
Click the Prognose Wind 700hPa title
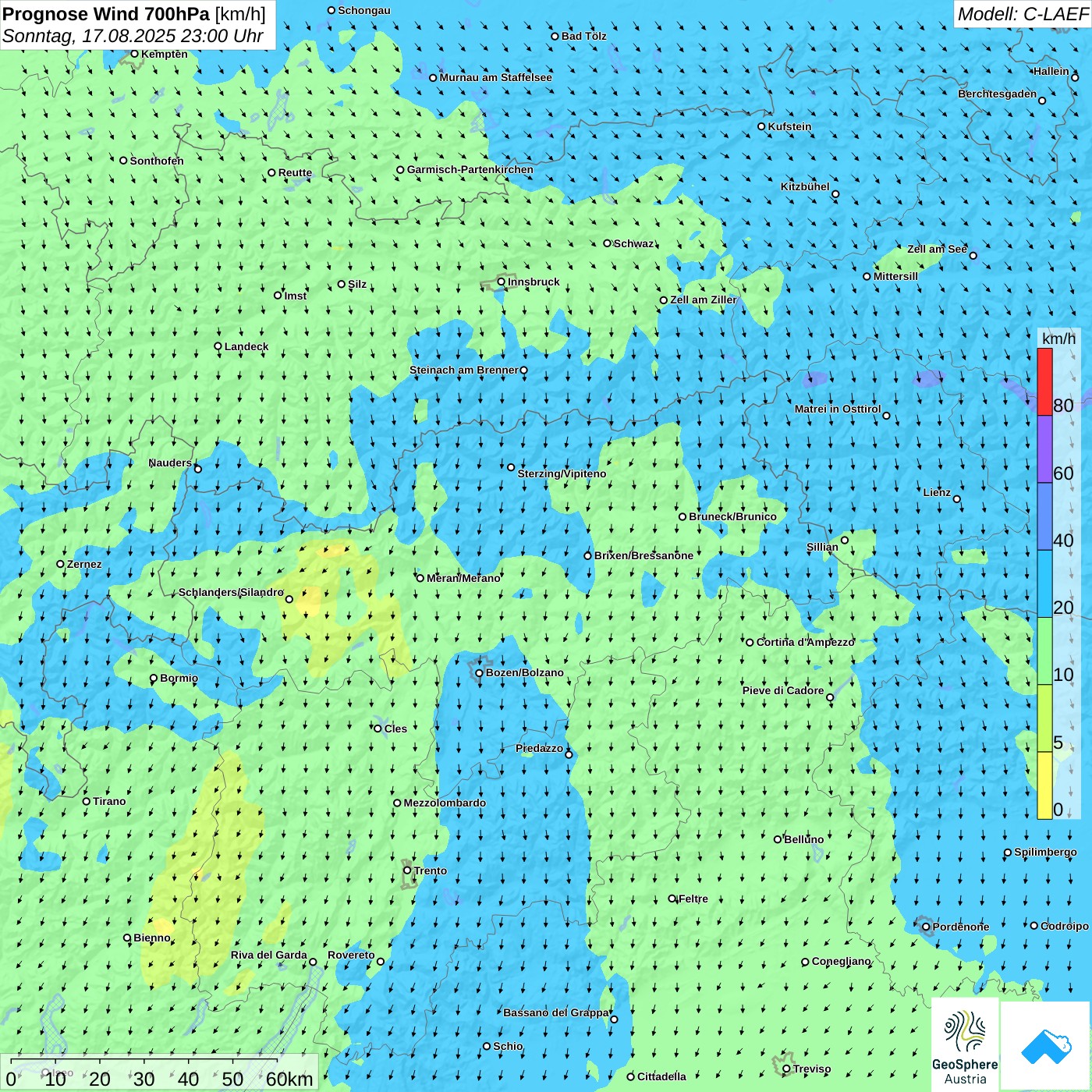click(x=134, y=14)
